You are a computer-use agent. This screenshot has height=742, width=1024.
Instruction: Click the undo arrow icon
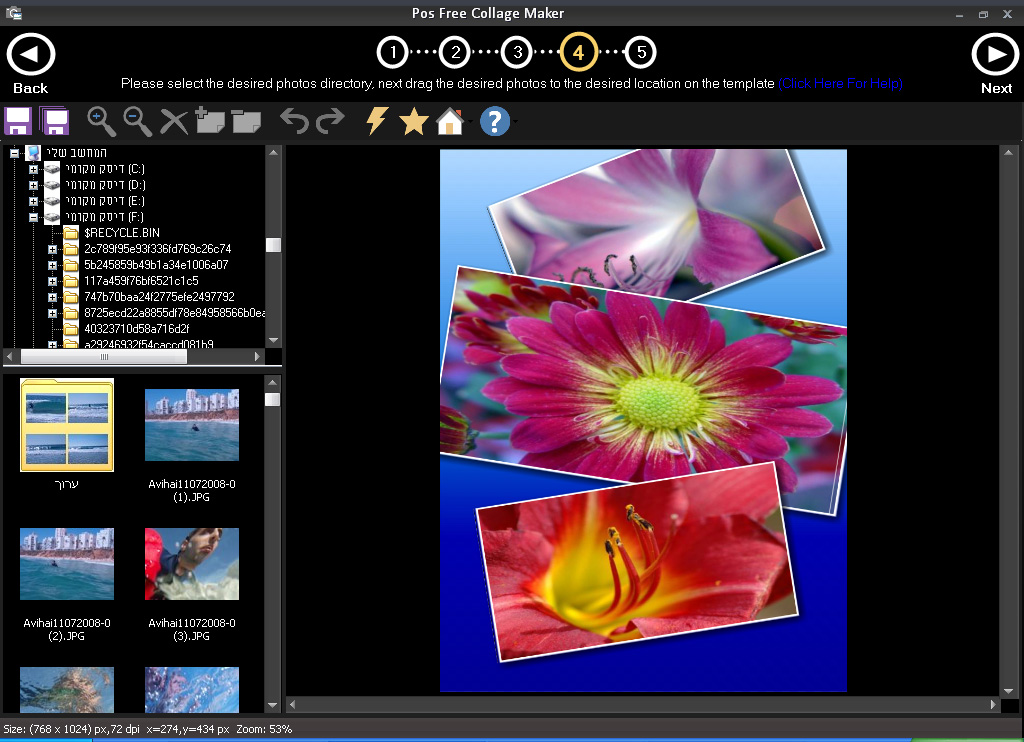pos(294,121)
